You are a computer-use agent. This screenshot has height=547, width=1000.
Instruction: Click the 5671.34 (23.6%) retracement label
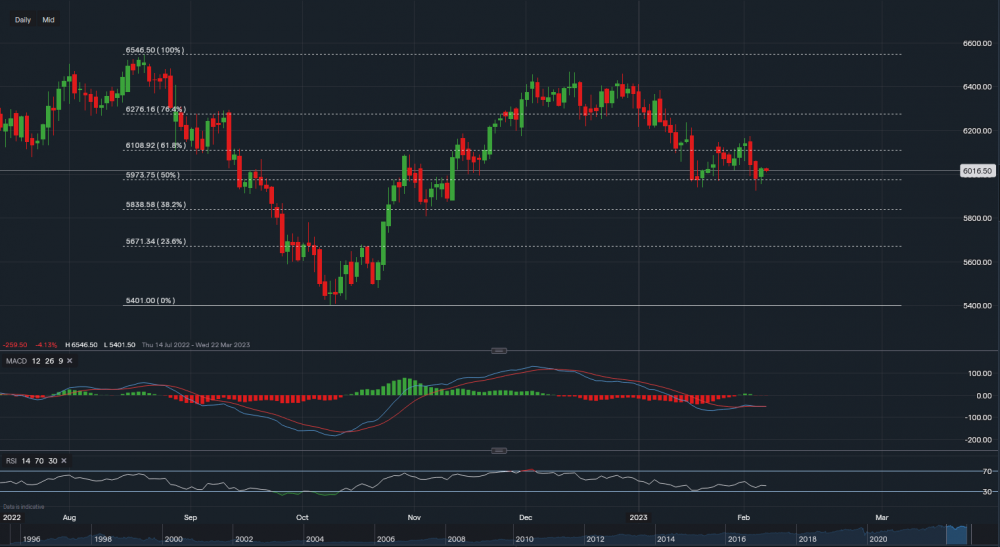(x=155, y=241)
